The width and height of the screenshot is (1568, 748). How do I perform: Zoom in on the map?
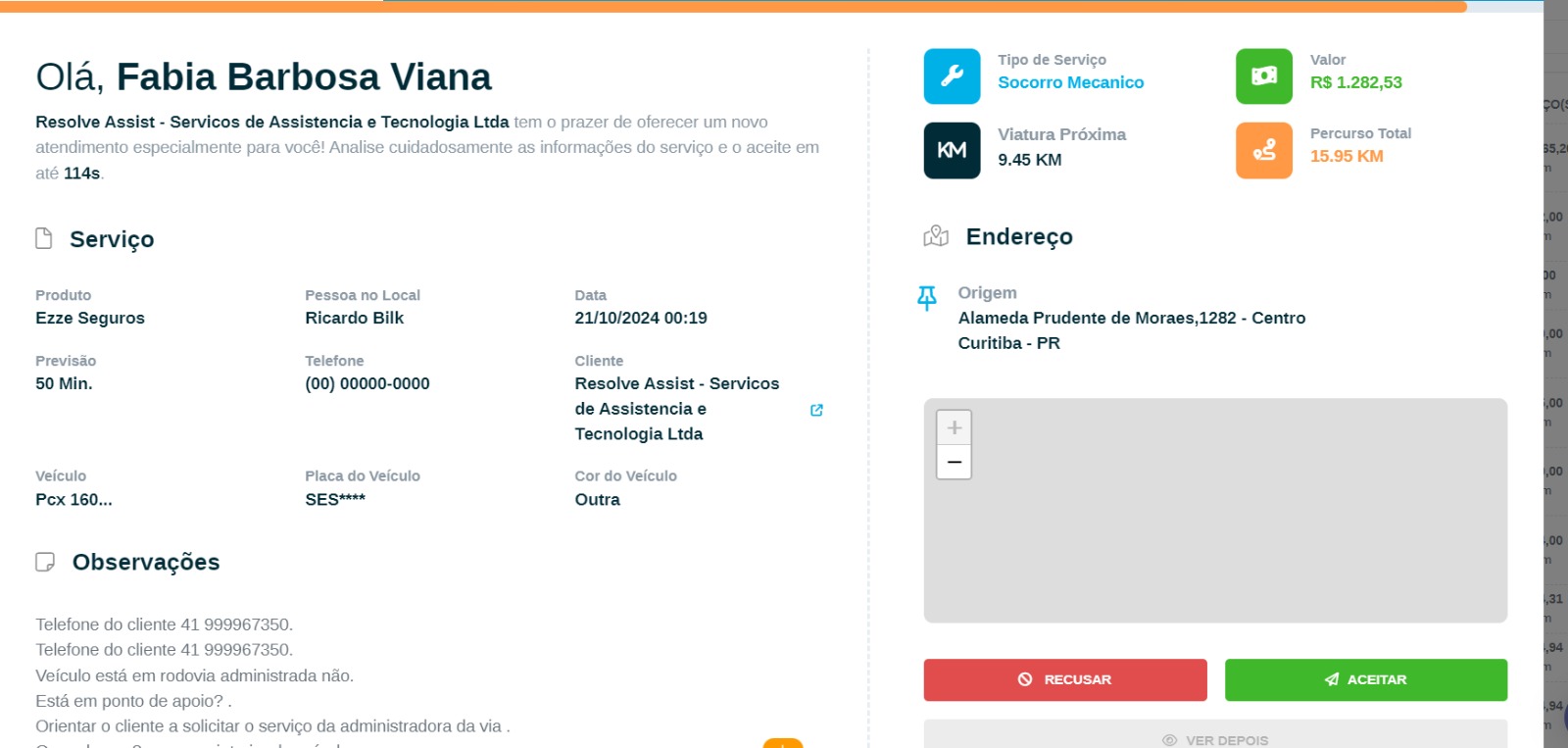[954, 427]
